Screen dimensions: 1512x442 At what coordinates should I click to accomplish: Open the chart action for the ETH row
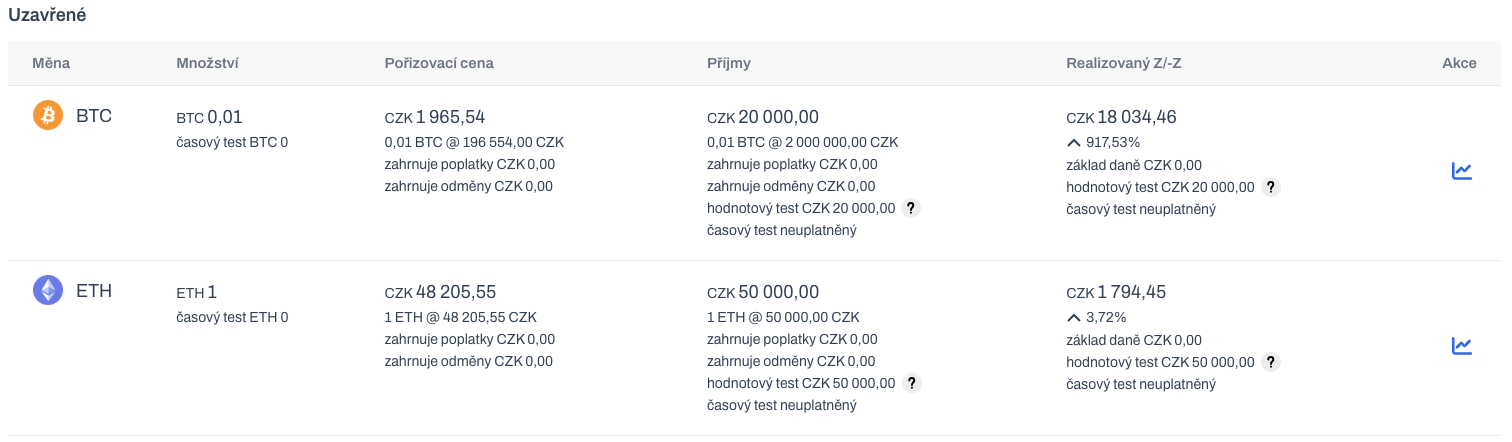(1461, 346)
